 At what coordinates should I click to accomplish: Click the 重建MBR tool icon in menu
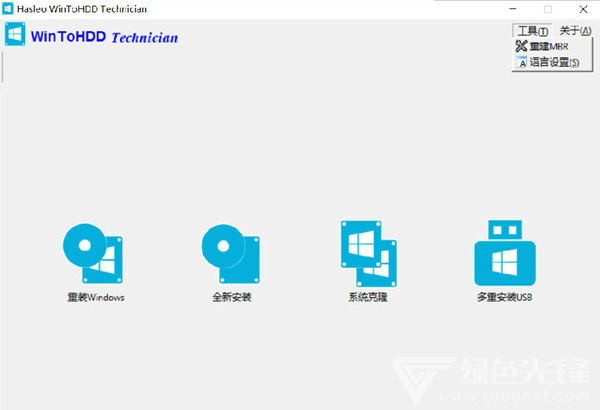click(521, 46)
